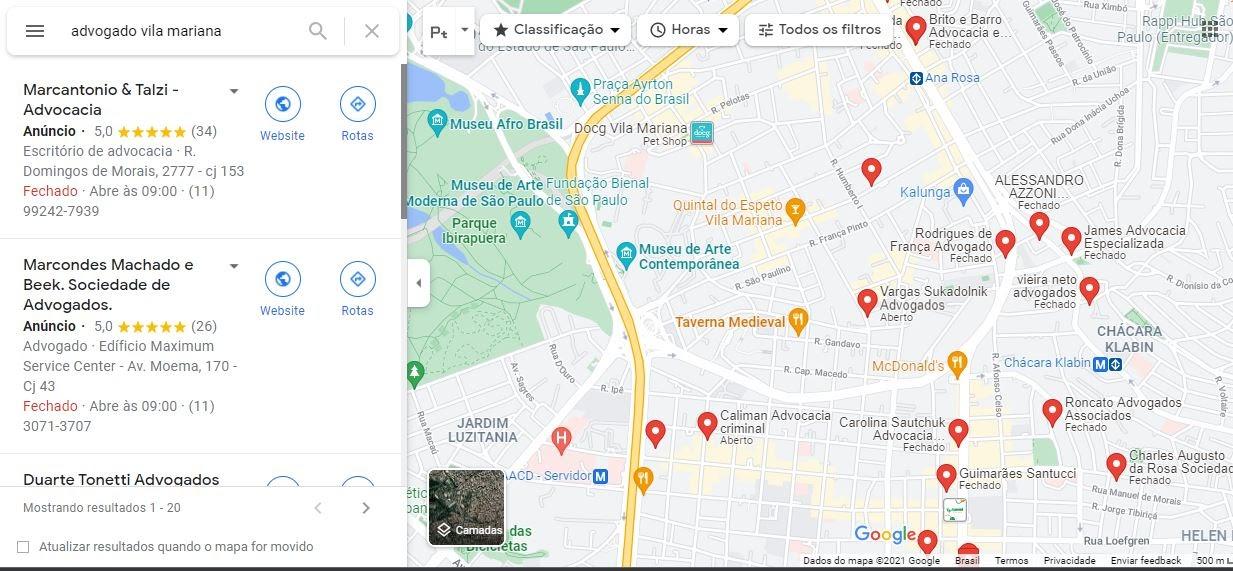Enable Atualizar resultados quando o mapa for movido
Image resolution: width=1233 pixels, height=571 pixels.
click(23, 547)
